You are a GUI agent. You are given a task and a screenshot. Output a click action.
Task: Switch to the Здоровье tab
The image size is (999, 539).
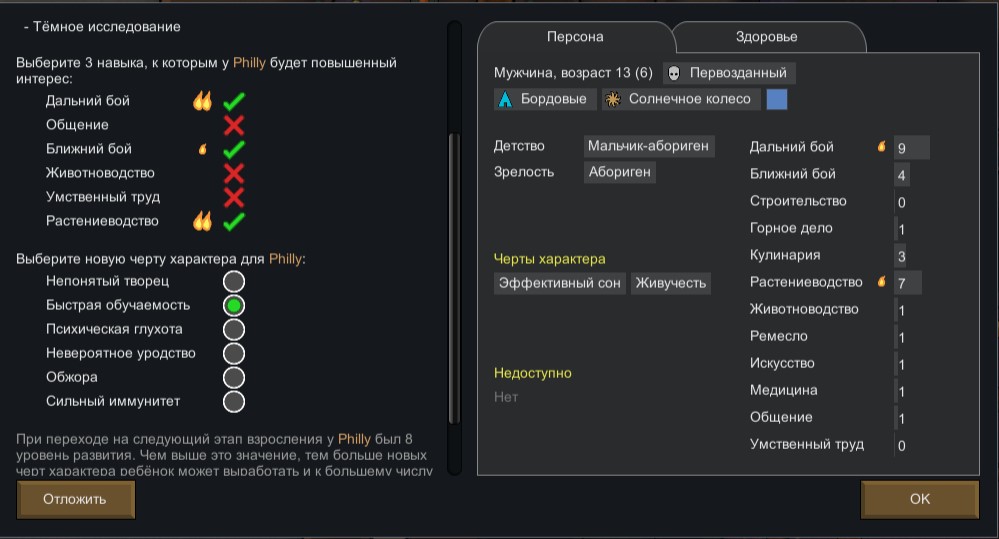tap(766, 37)
